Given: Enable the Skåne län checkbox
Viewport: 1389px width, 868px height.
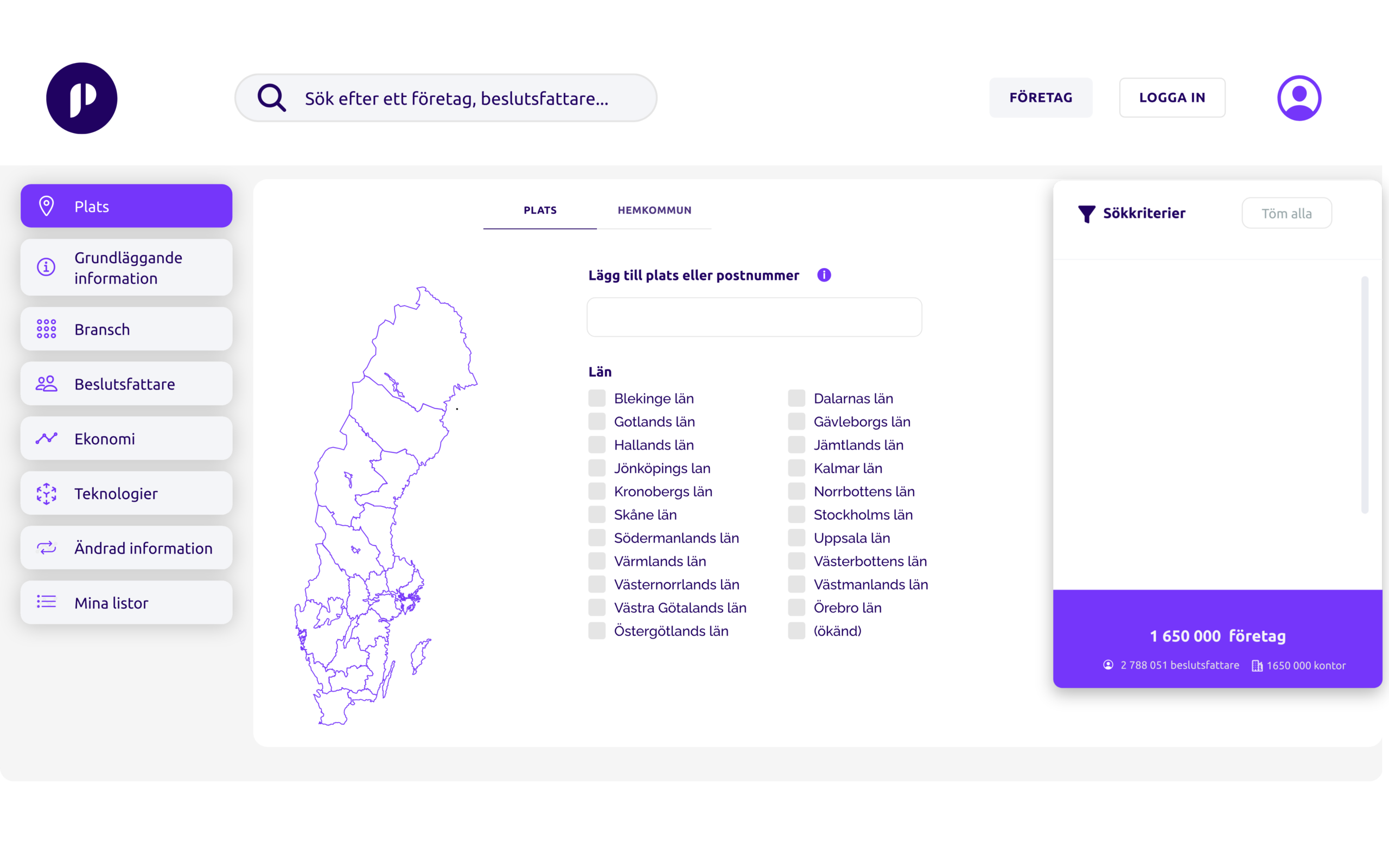Looking at the screenshot, I should pyautogui.click(x=597, y=515).
